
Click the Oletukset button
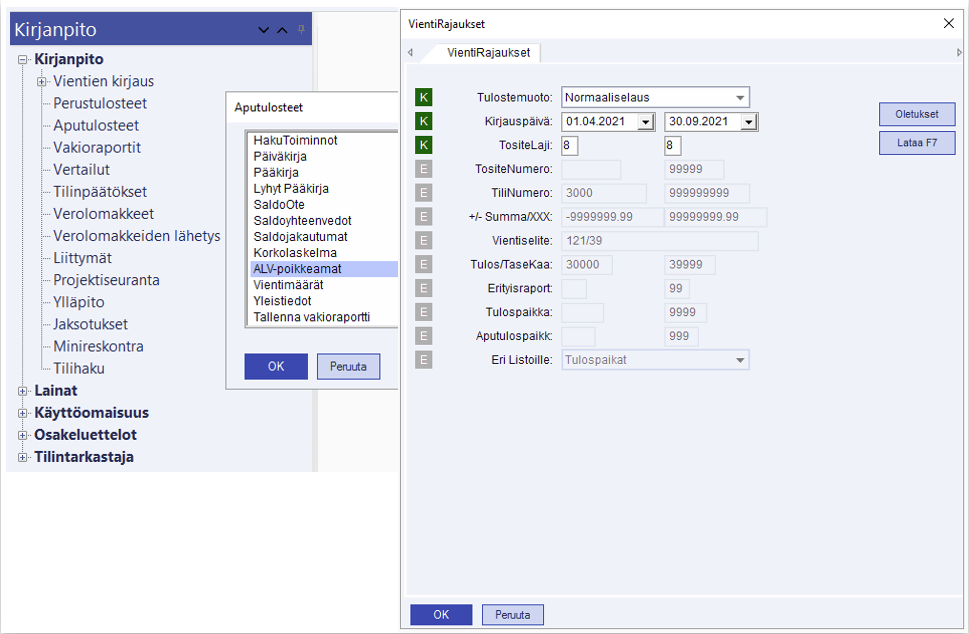click(916, 114)
